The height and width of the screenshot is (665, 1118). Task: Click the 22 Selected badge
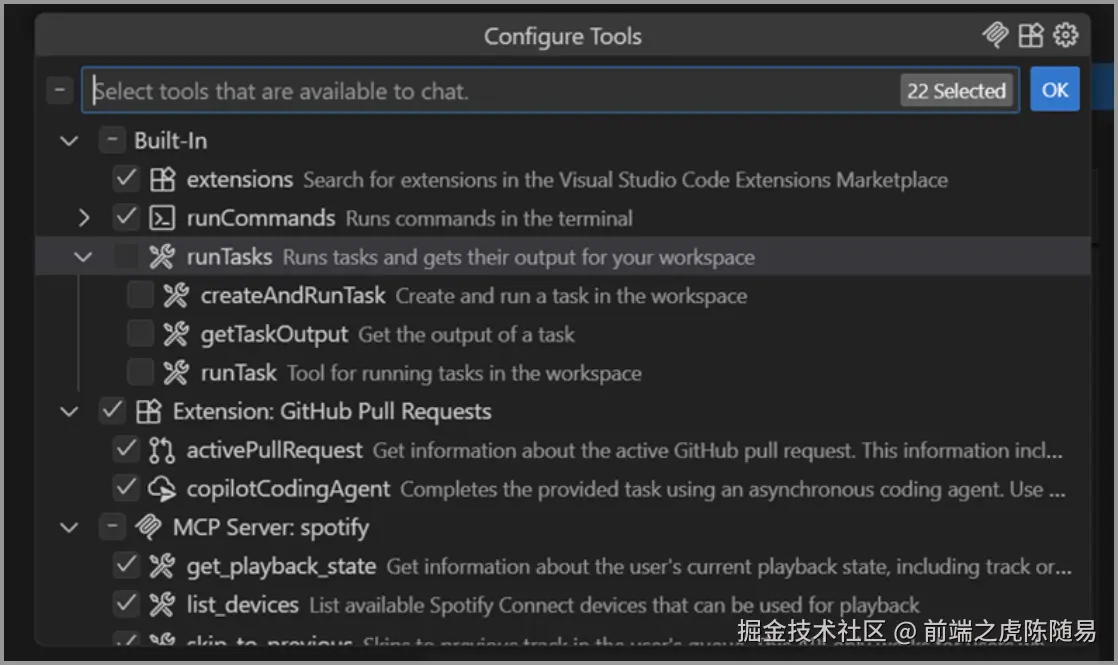956,91
